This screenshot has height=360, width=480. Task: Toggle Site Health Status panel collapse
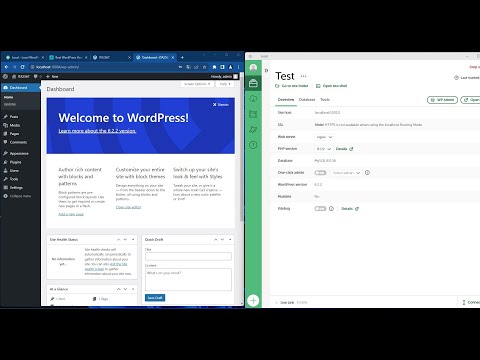click(x=133, y=240)
